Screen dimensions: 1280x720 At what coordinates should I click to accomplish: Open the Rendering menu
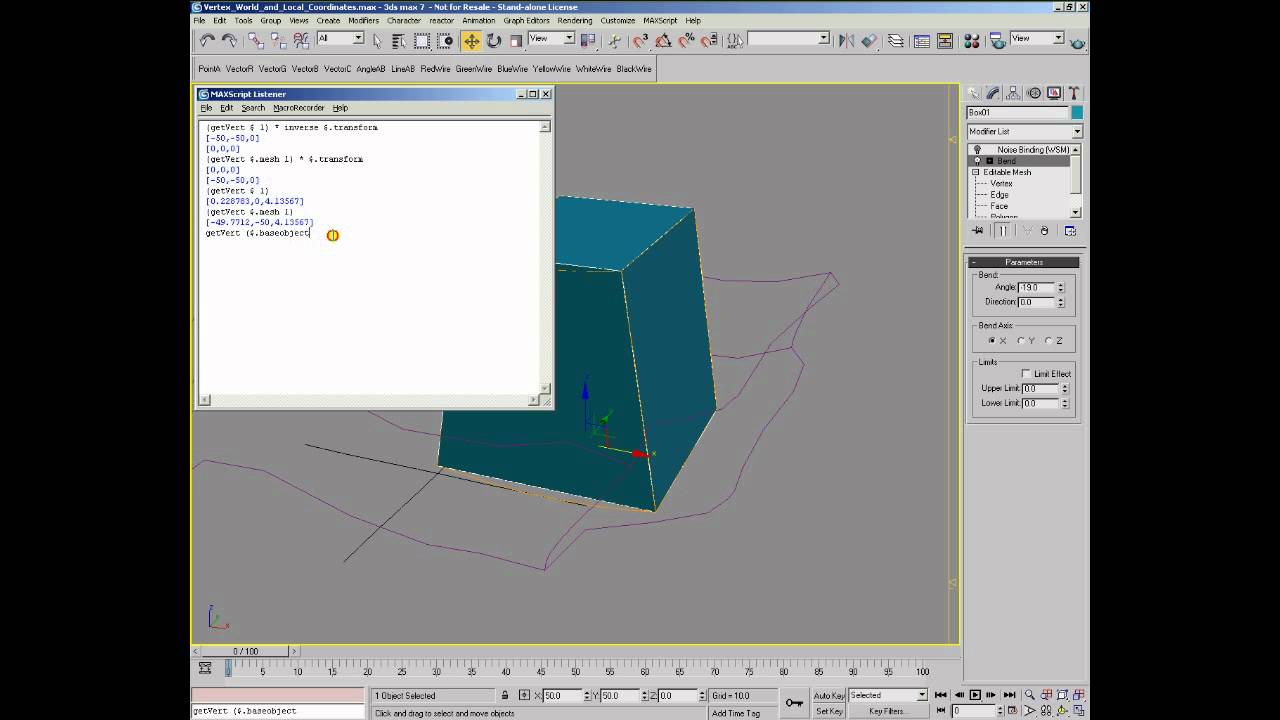pyautogui.click(x=575, y=20)
